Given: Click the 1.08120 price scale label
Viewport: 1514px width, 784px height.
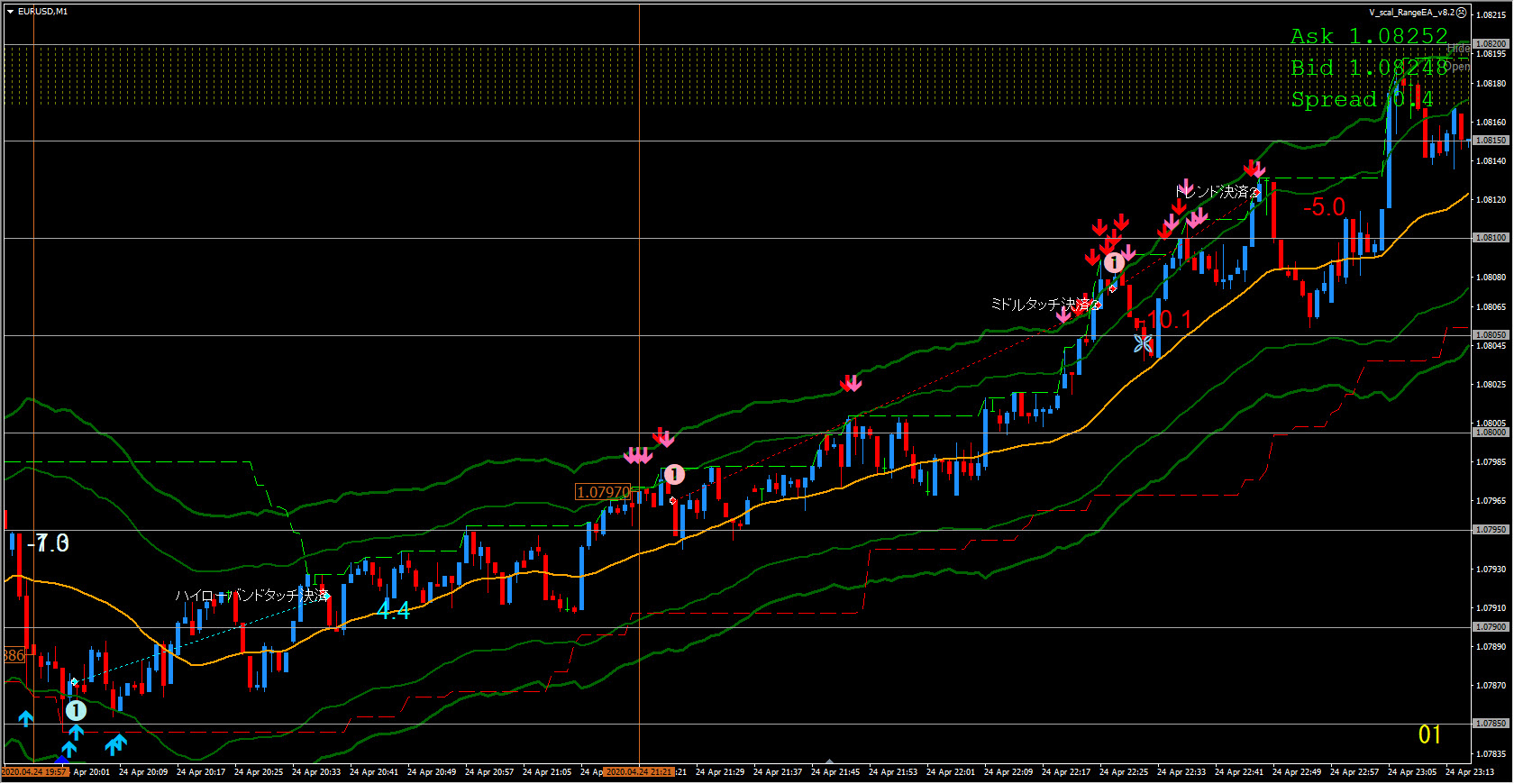Looking at the screenshot, I should tap(1491, 200).
